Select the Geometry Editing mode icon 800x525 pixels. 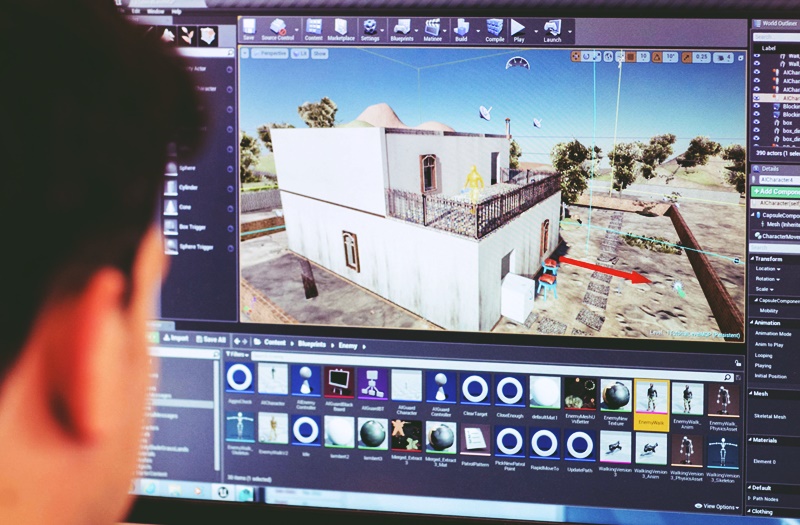click(208, 35)
